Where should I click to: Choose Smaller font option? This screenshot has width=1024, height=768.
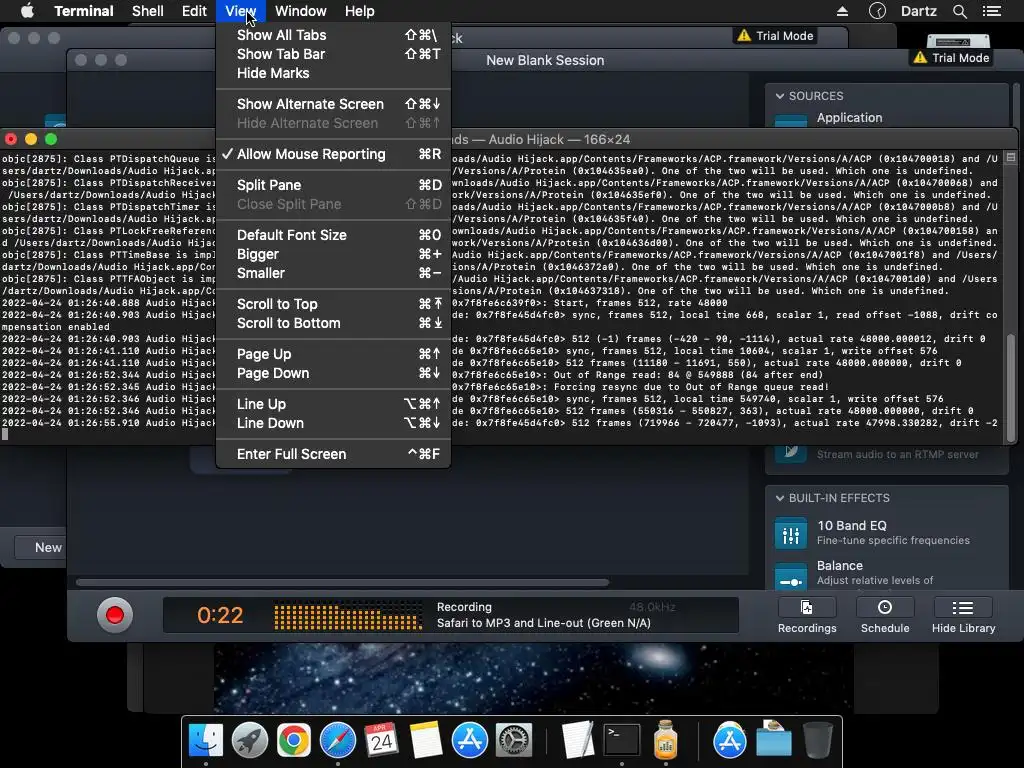pyautogui.click(x=333, y=273)
